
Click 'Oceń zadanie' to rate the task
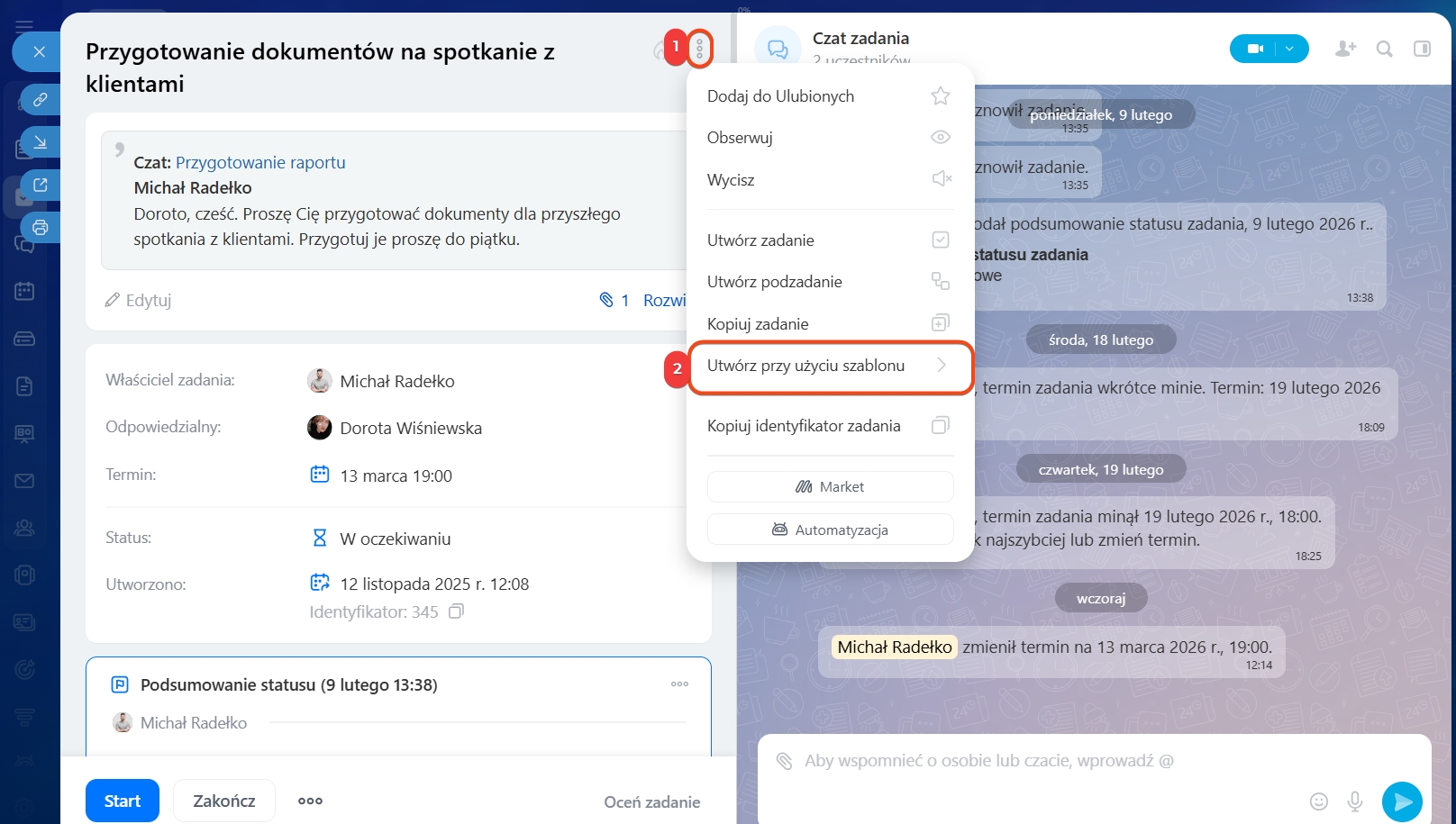652,801
